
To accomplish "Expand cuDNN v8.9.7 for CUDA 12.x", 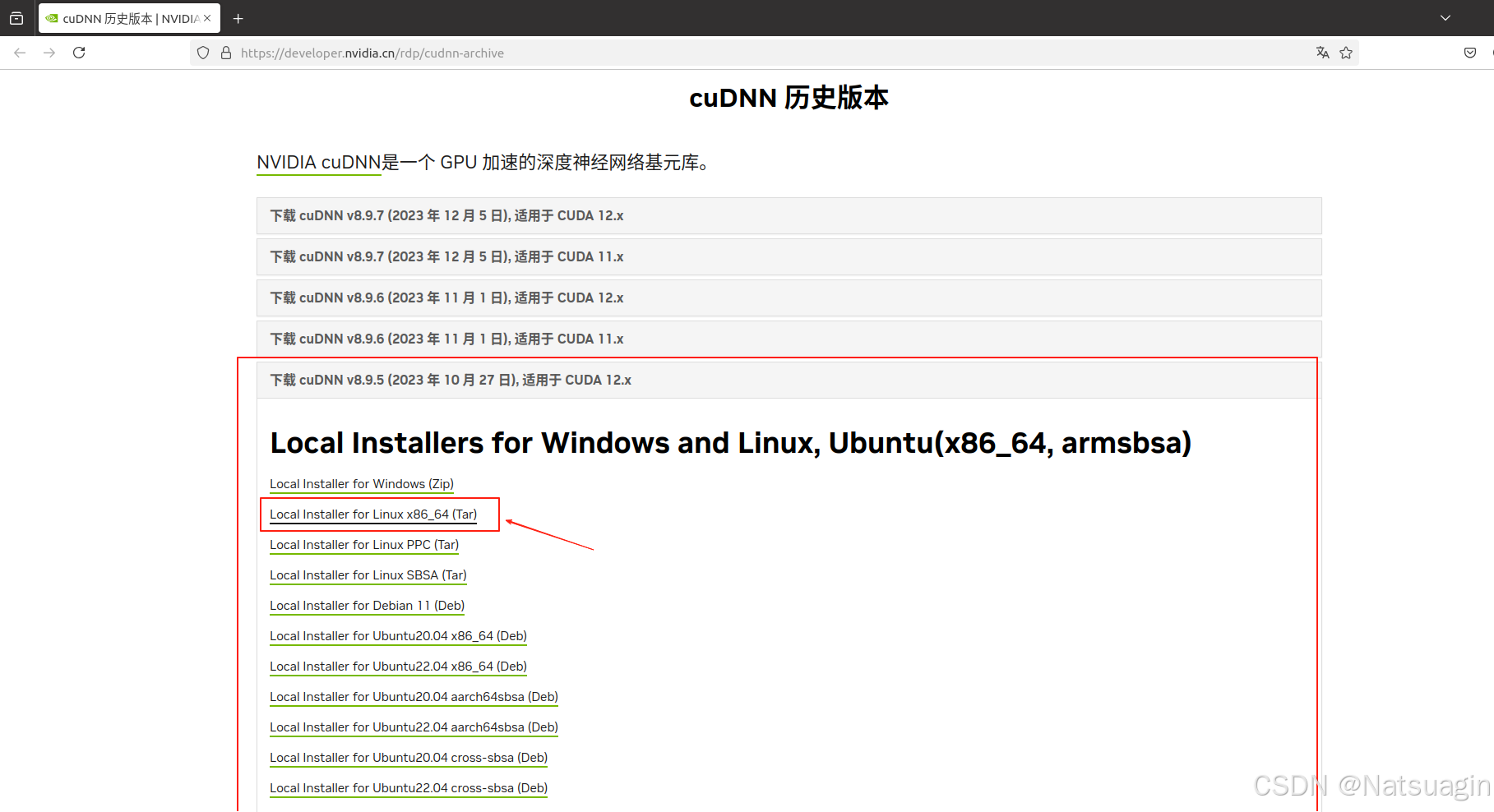I will click(789, 215).
